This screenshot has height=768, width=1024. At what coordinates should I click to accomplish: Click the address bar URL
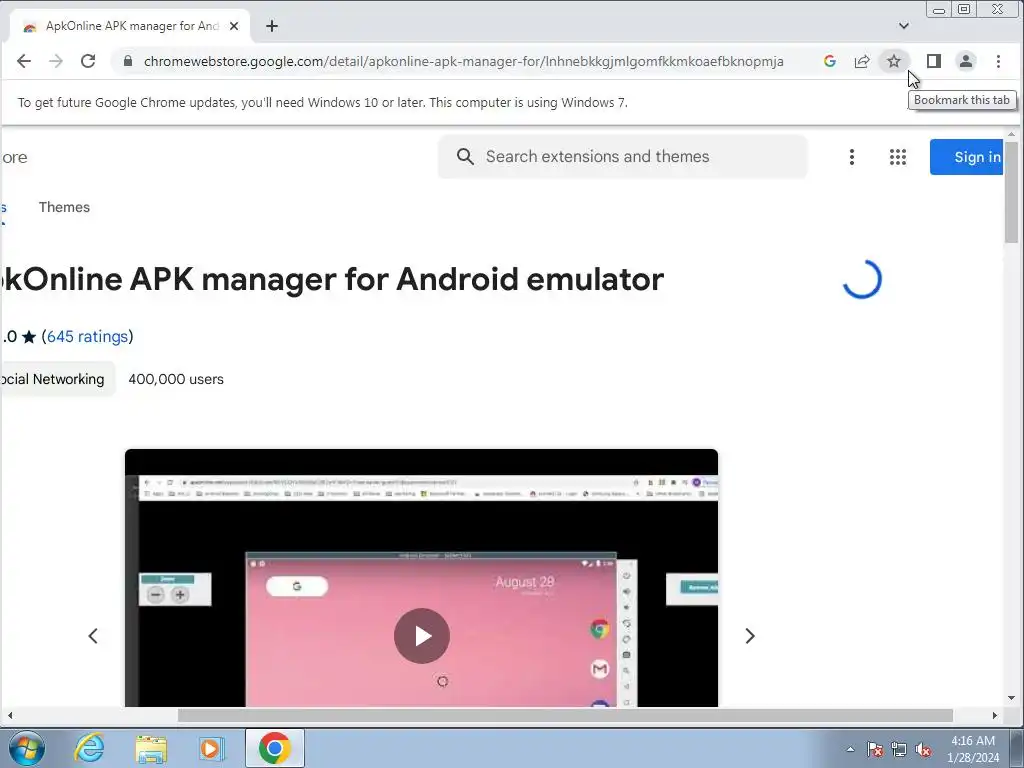(x=464, y=61)
